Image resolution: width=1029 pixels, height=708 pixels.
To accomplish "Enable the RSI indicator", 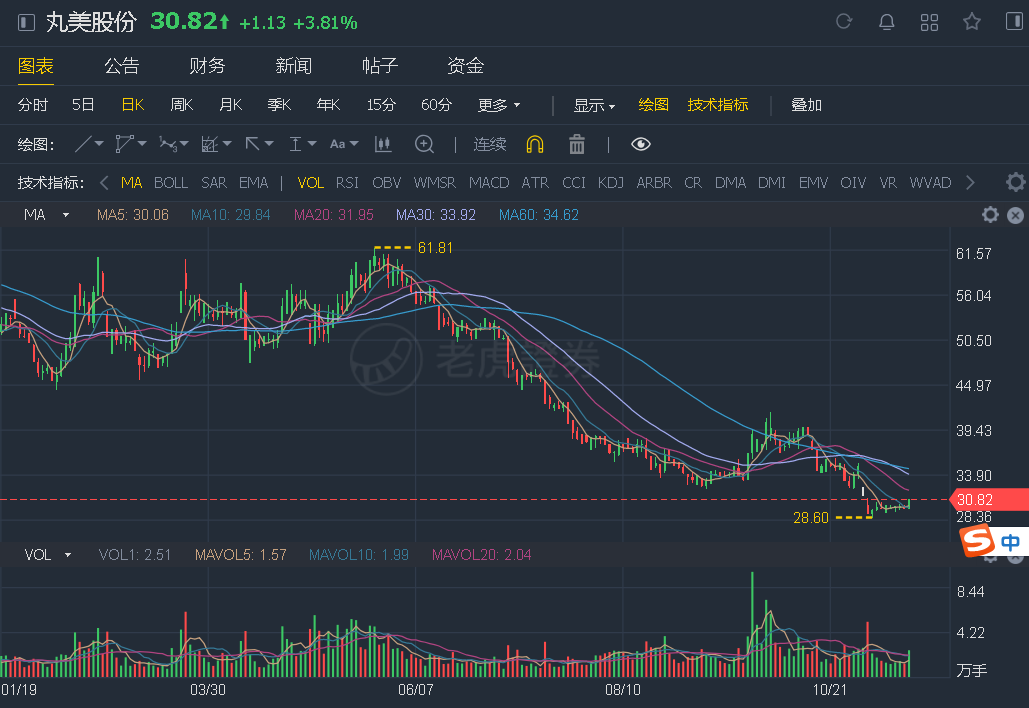I will point(347,182).
